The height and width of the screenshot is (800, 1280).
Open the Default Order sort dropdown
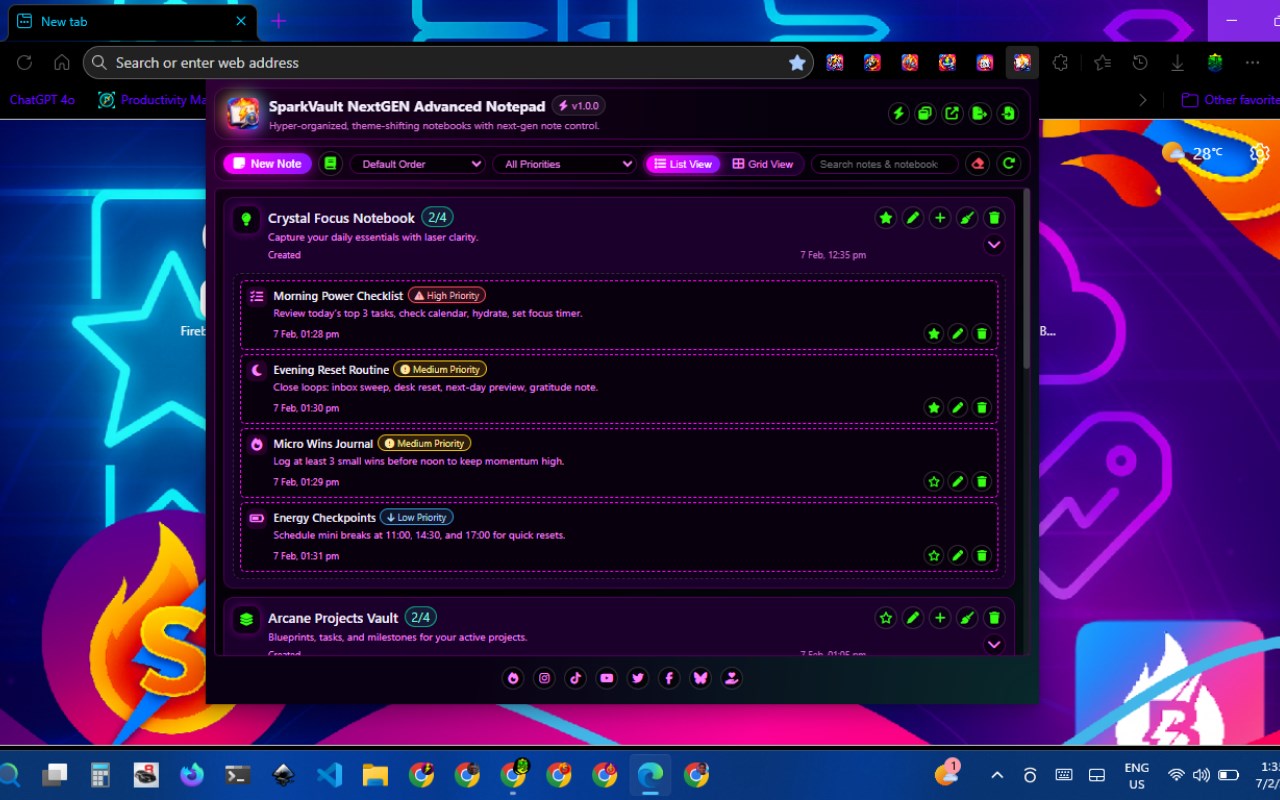[x=418, y=164]
